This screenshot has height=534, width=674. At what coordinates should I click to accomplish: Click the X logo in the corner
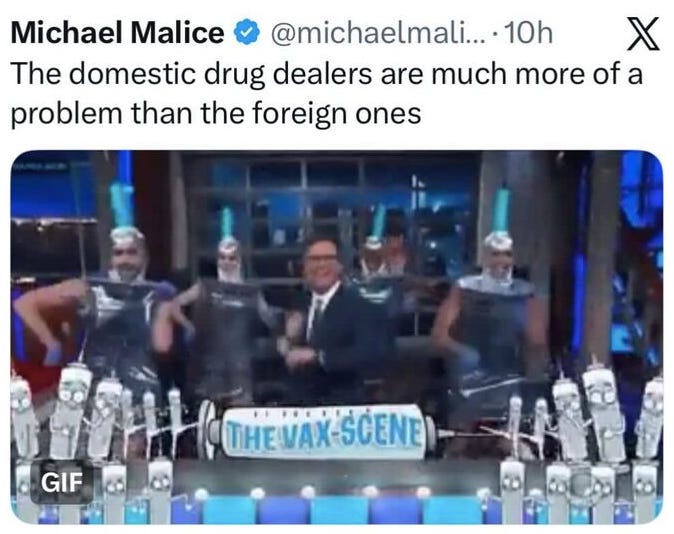642,34
